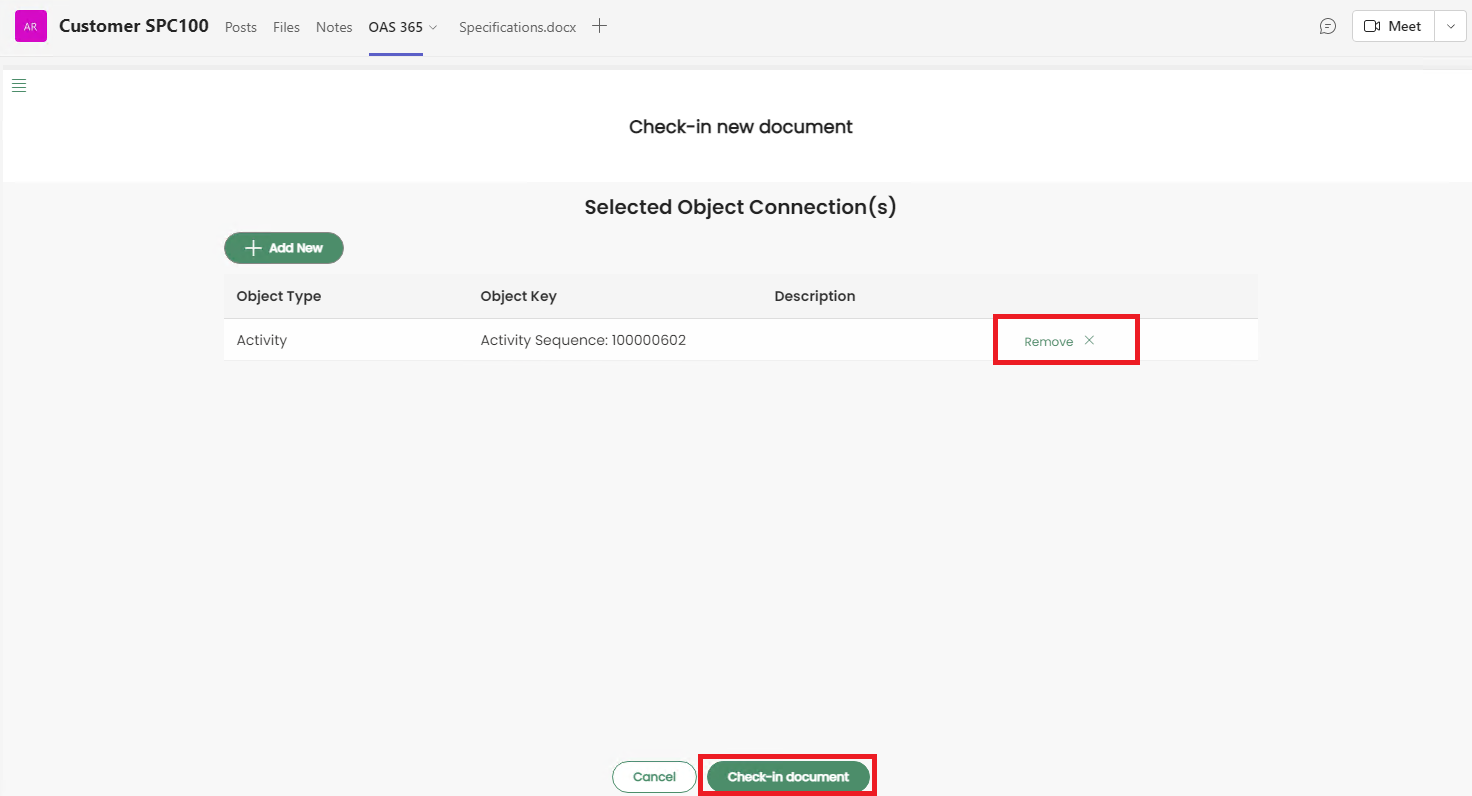This screenshot has width=1472, height=796.
Task: Expand the OAS 365 tab chevron
Action: point(433,28)
